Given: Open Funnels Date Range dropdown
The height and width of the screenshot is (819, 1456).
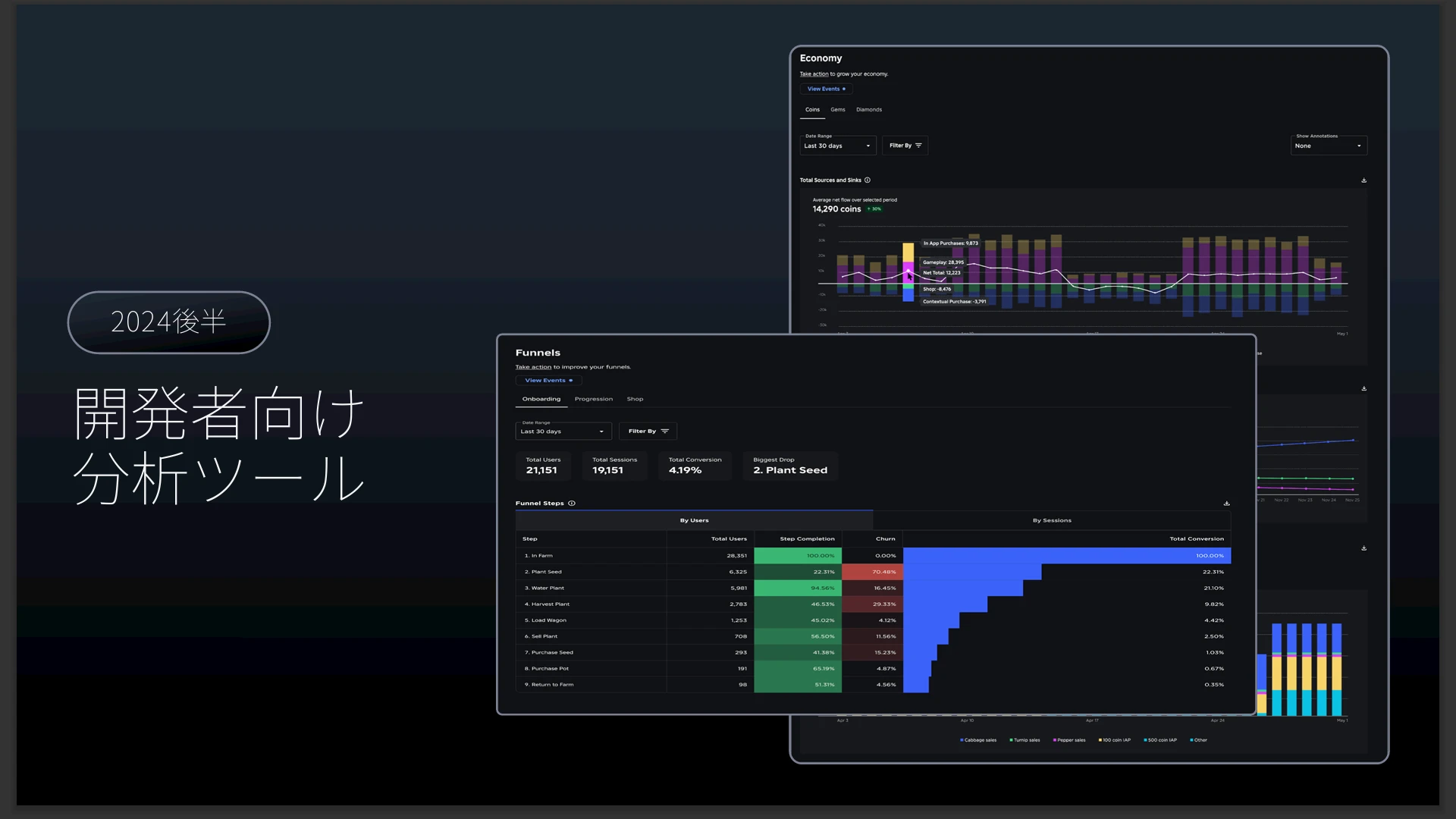Looking at the screenshot, I should 563,431.
